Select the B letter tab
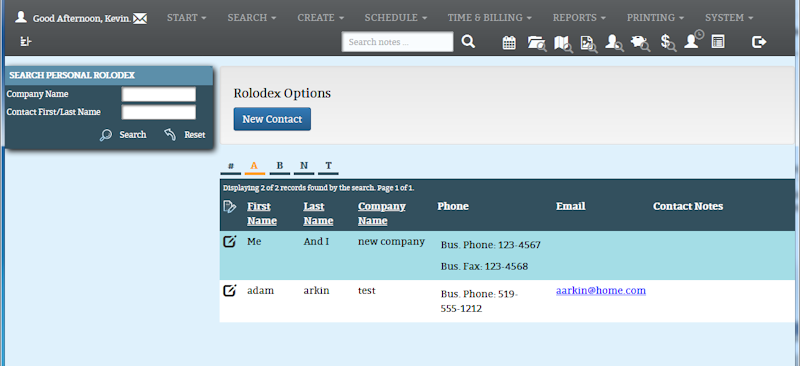This screenshot has height=366, width=800. pos(280,166)
